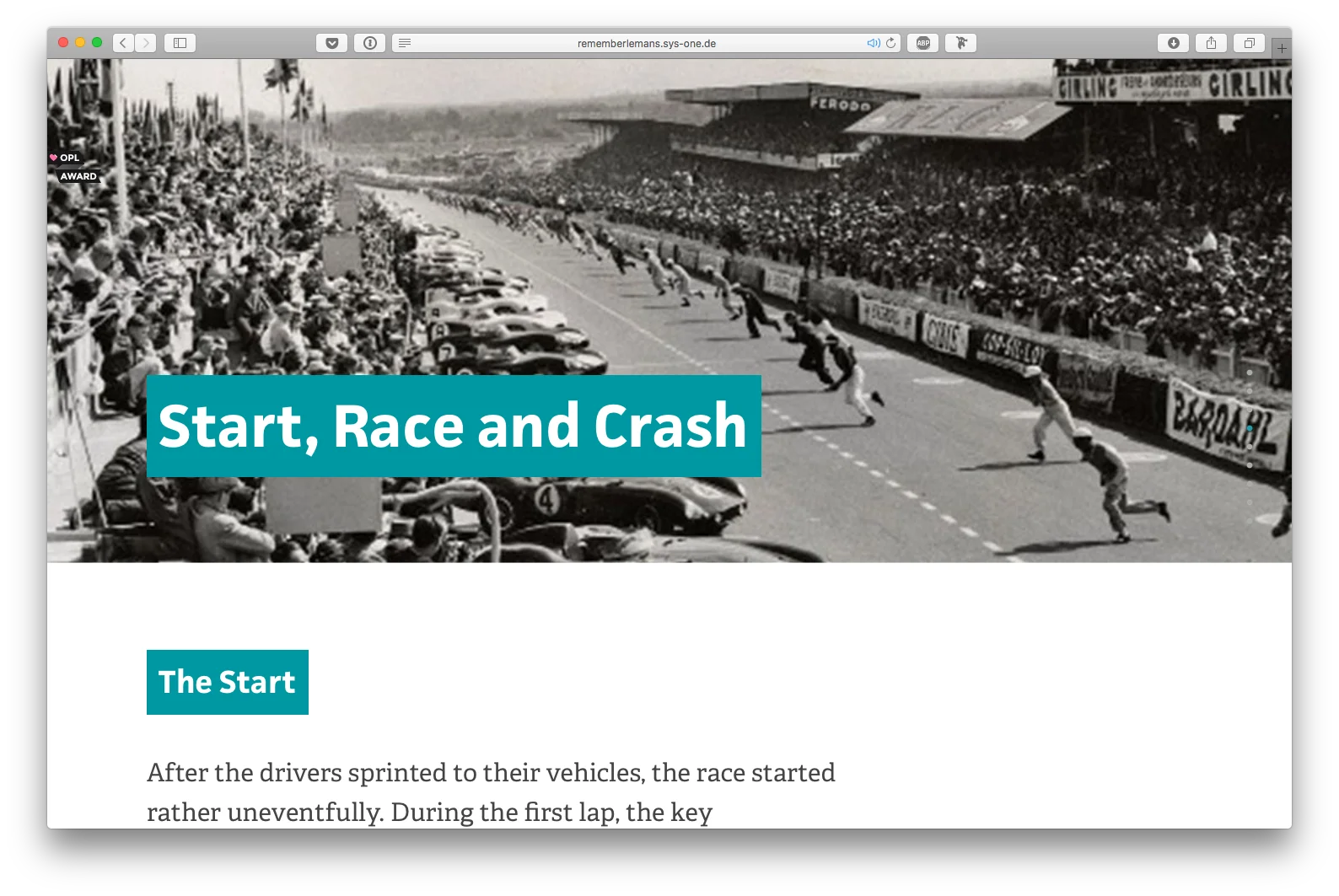Click the paragraph beginning 'After the drivers sprinted'

pyautogui.click(x=491, y=791)
